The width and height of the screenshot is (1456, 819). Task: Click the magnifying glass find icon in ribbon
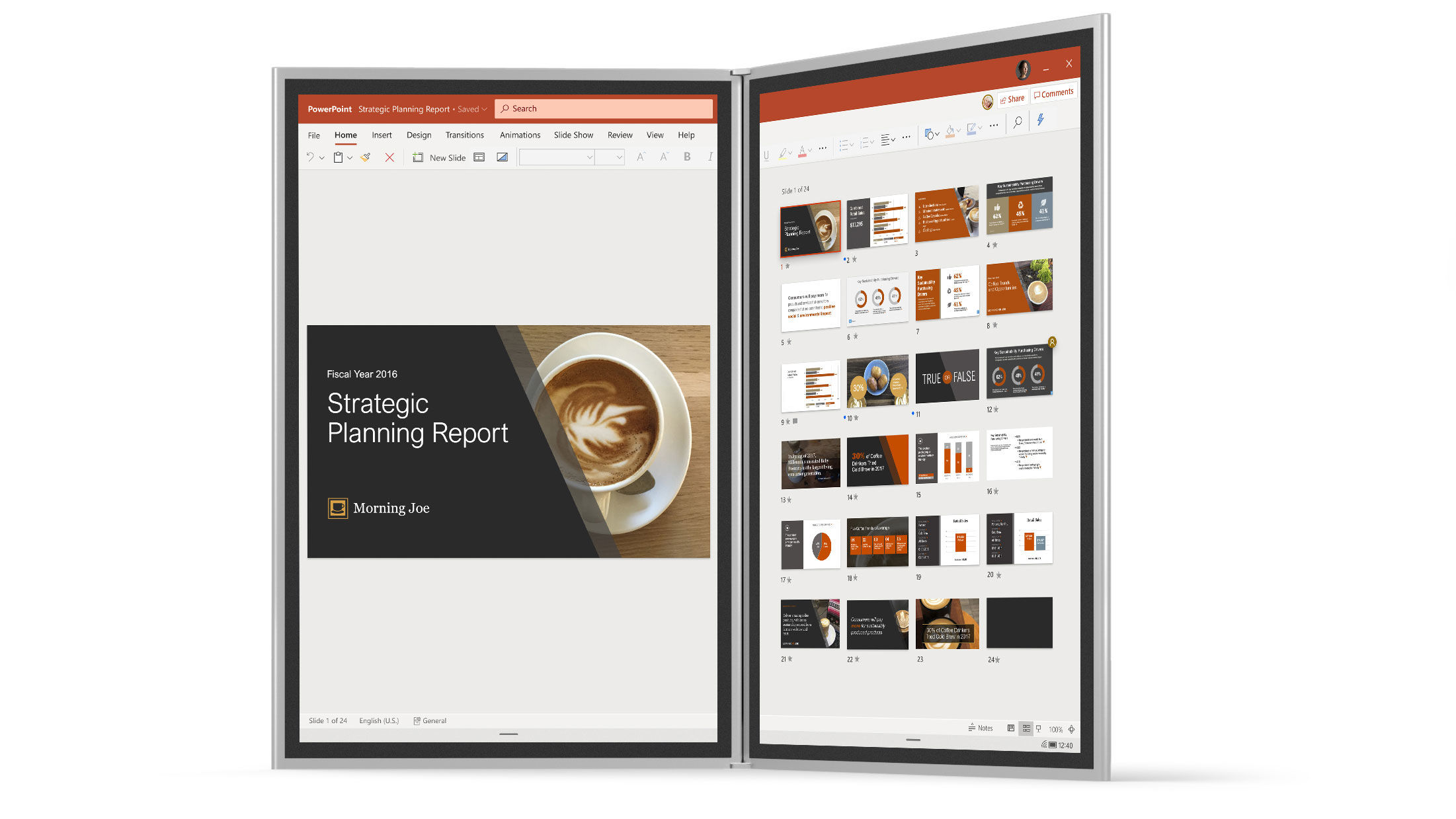pos(1018,122)
